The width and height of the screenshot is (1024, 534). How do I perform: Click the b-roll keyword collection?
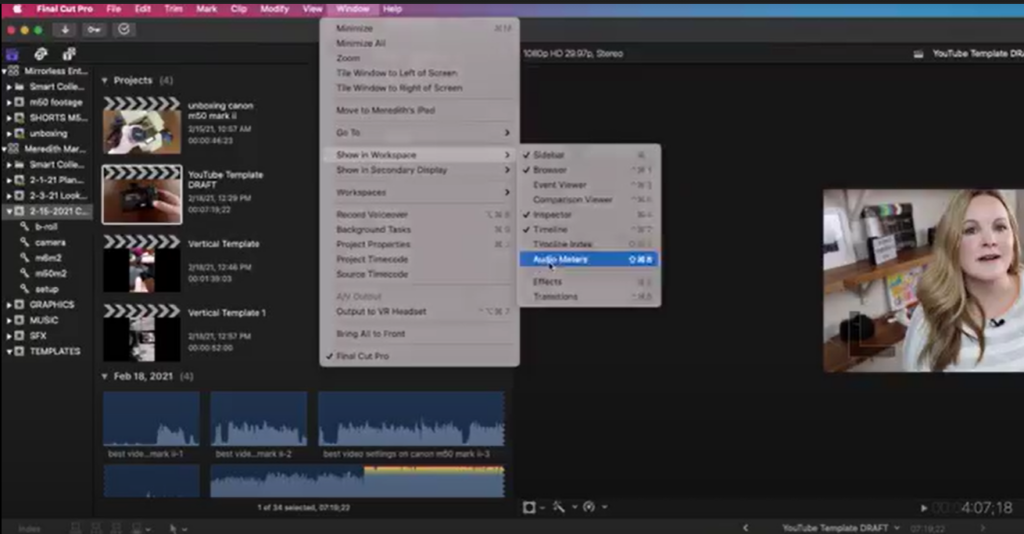(46, 227)
